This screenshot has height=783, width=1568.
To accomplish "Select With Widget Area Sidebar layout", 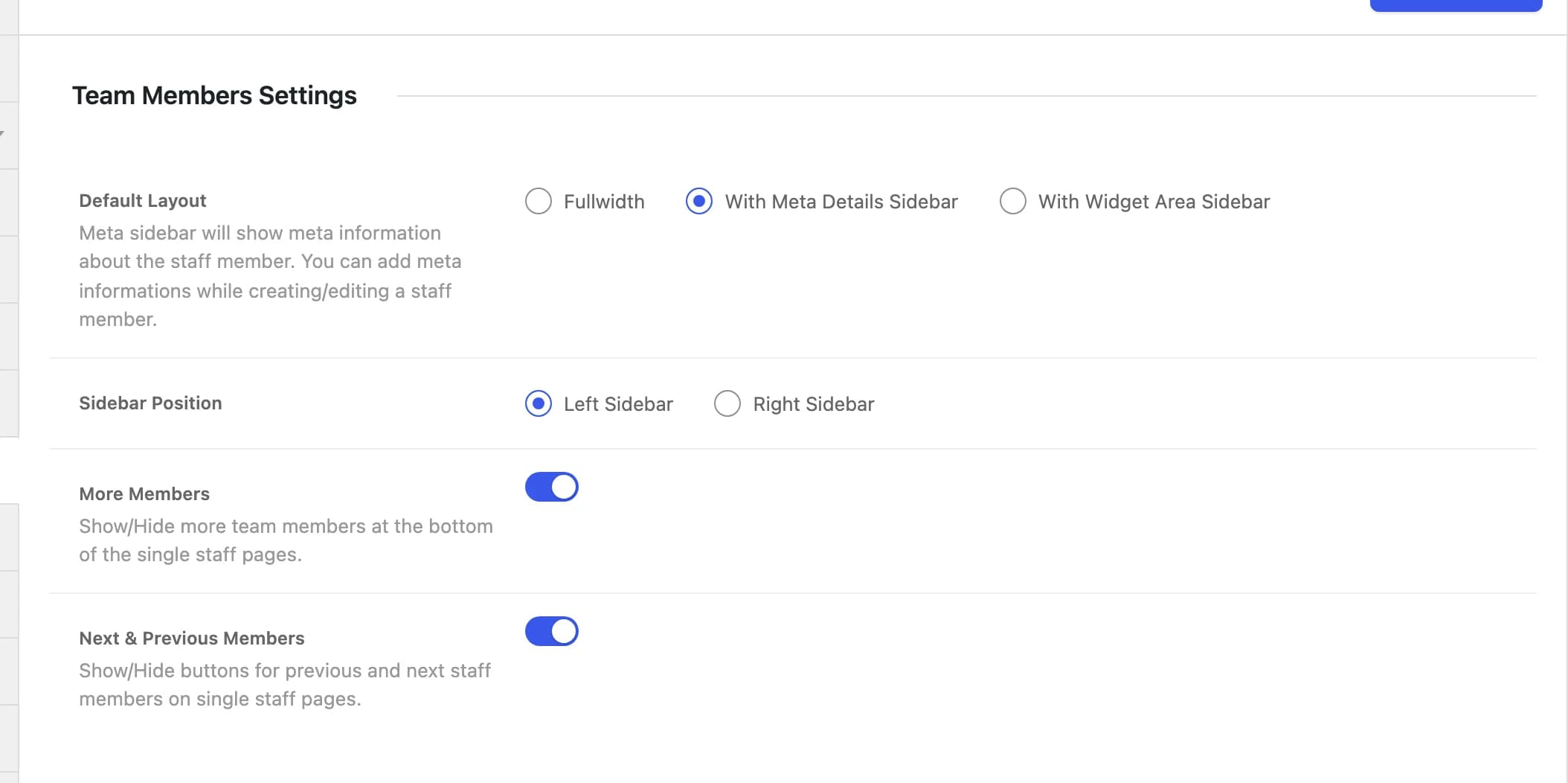I will coord(1013,201).
